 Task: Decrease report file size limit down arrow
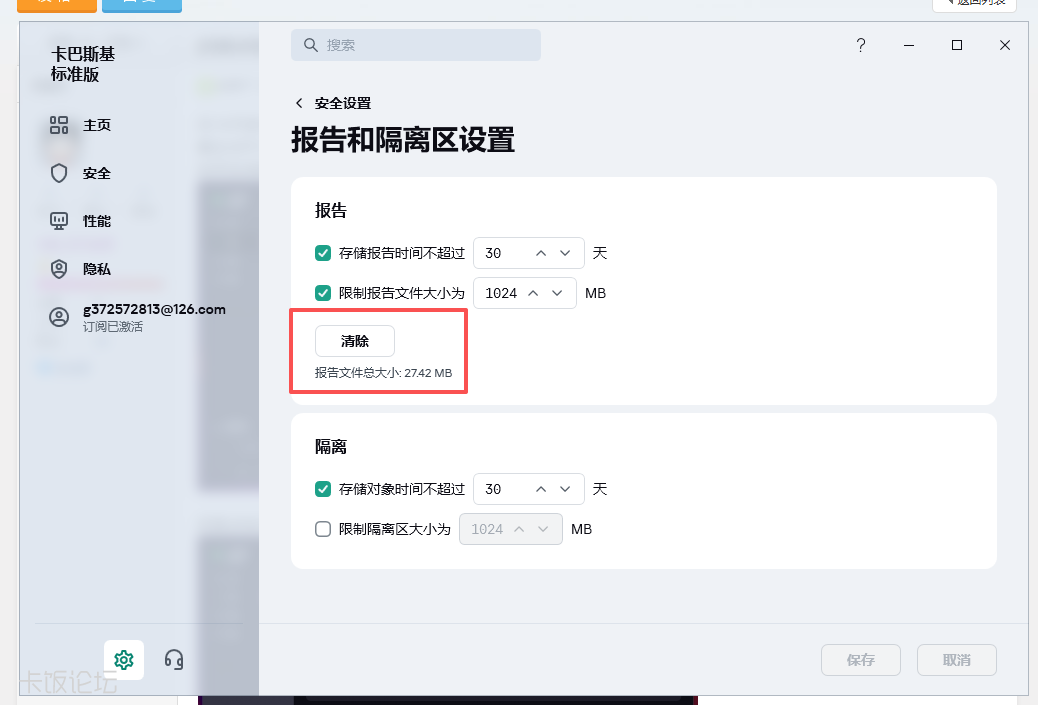[557, 293]
